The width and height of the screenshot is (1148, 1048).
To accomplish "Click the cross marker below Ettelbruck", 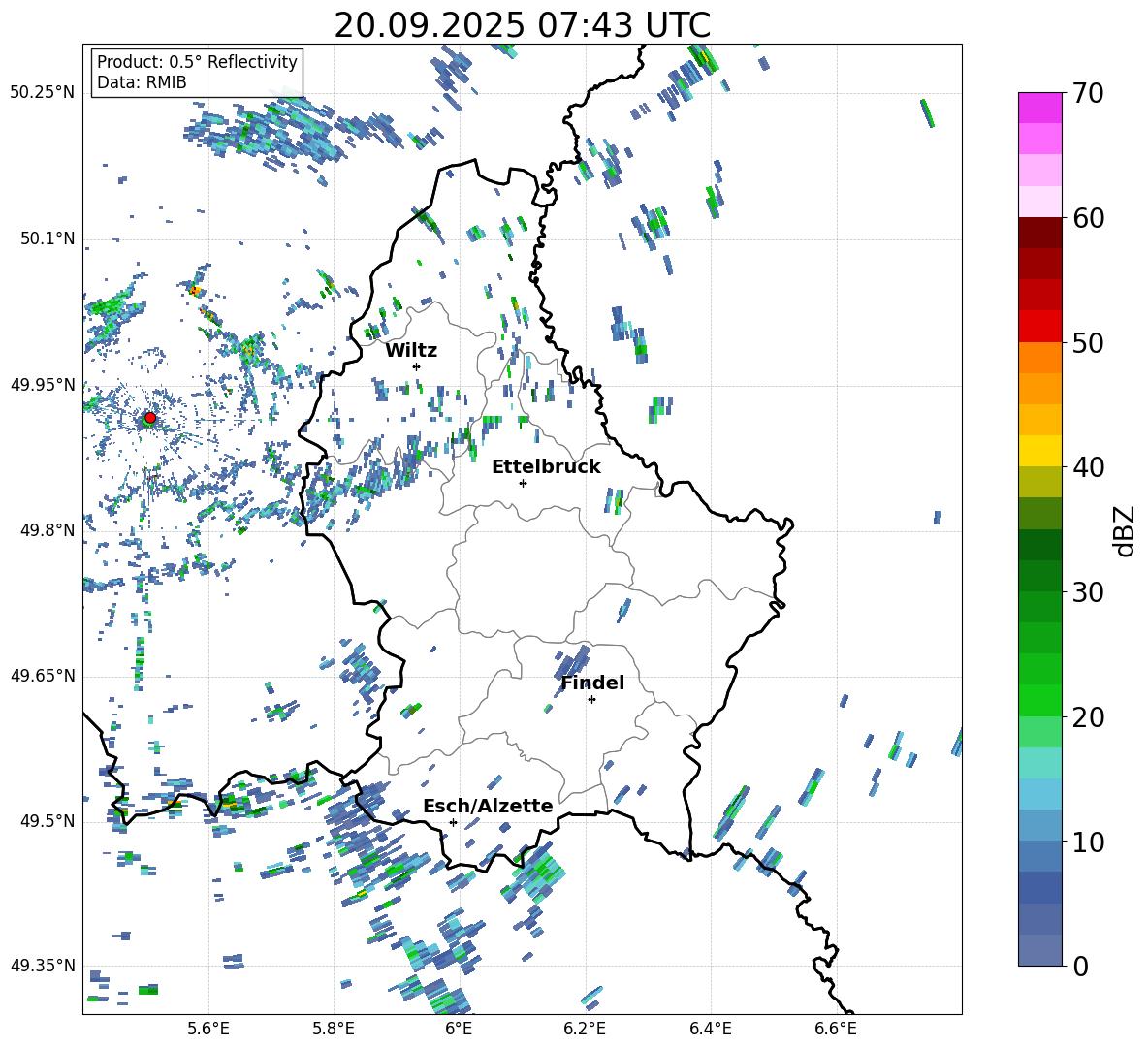I will (x=523, y=483).
